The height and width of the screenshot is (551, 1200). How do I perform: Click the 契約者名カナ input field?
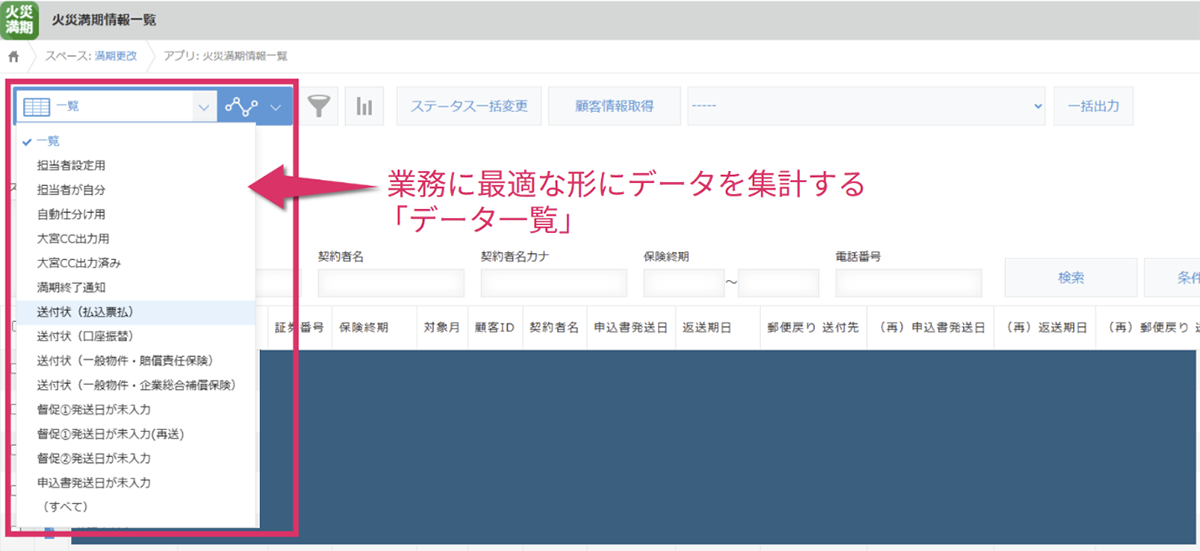[553, 284]
